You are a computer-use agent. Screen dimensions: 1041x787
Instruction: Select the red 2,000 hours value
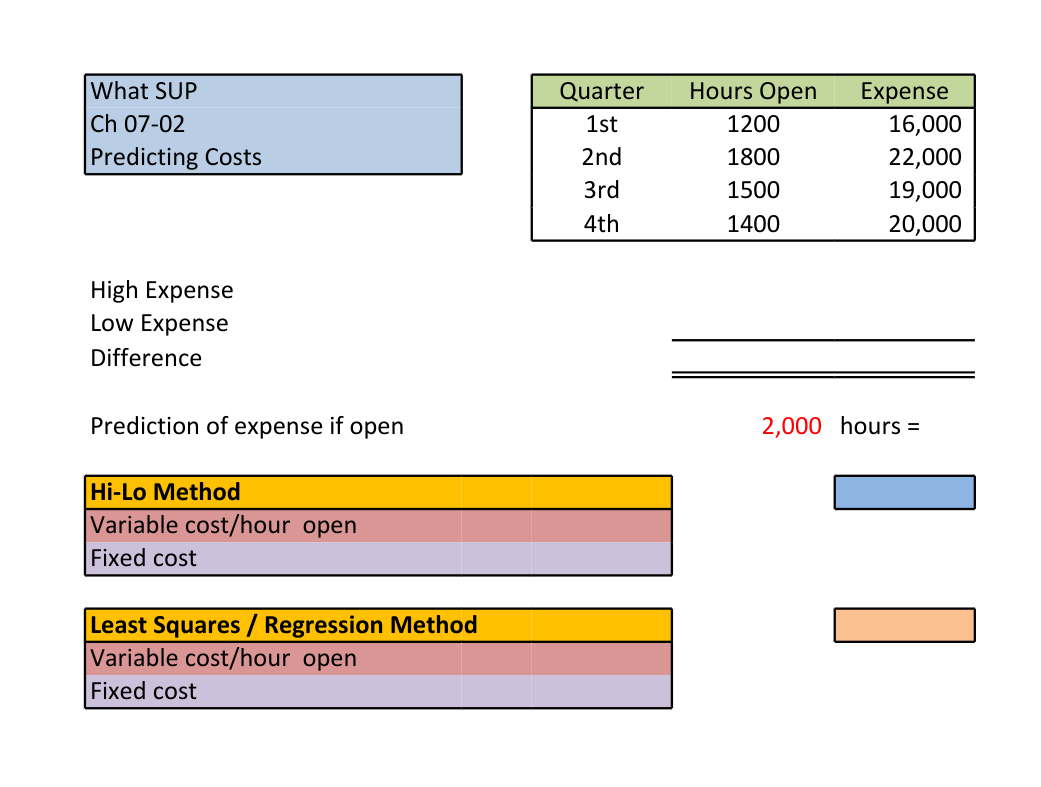[x=791, y=426]
